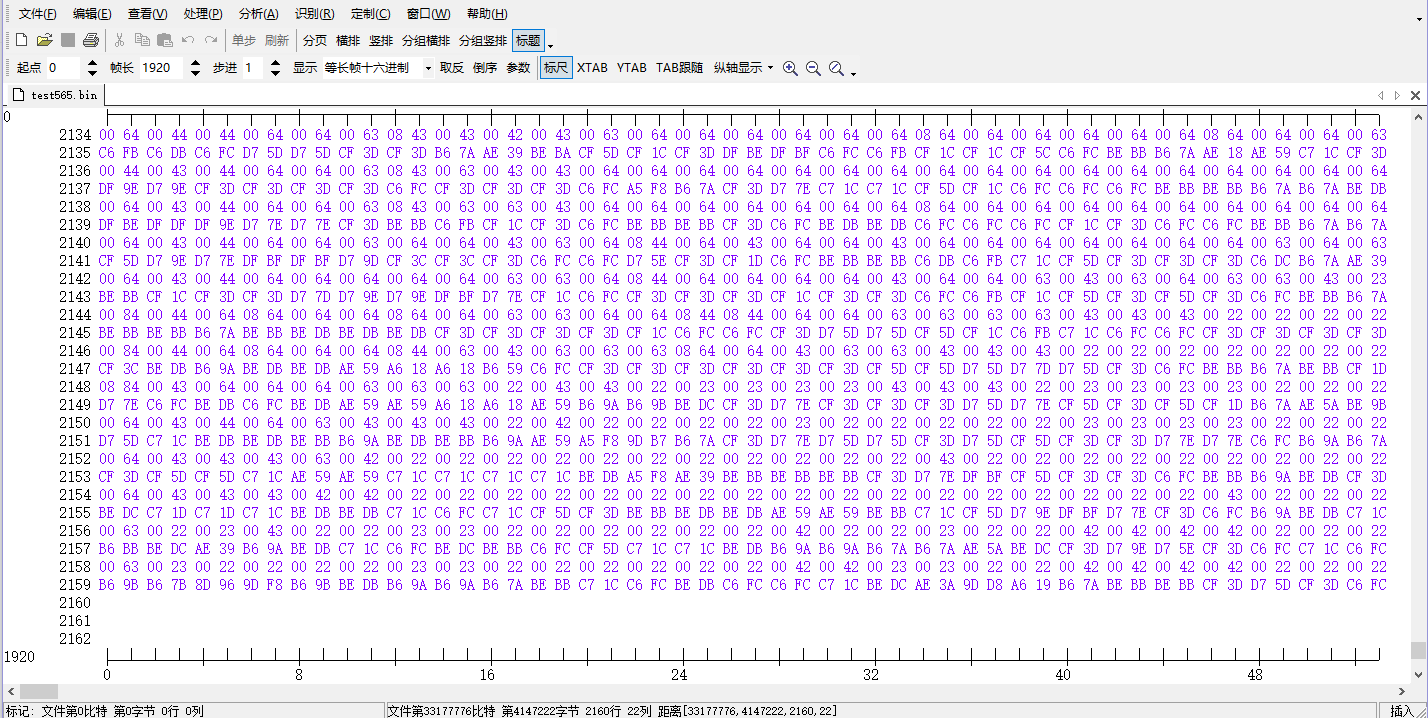Increase 帧长 using its up stepper arrow
Screen dimensions: 1428x718
(195, 62)
